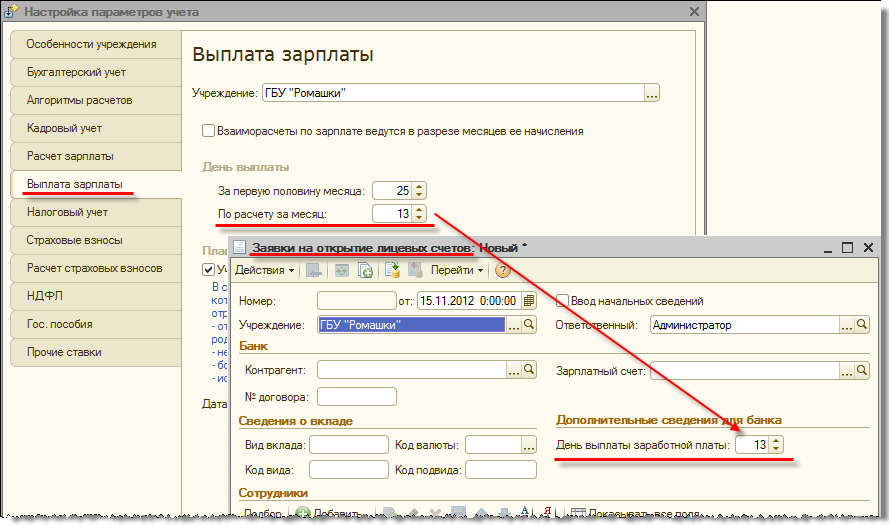Screen dimensions: 889x525
Task: Click the magnifier icon next to Контрагент
Action: pos(529,370)
